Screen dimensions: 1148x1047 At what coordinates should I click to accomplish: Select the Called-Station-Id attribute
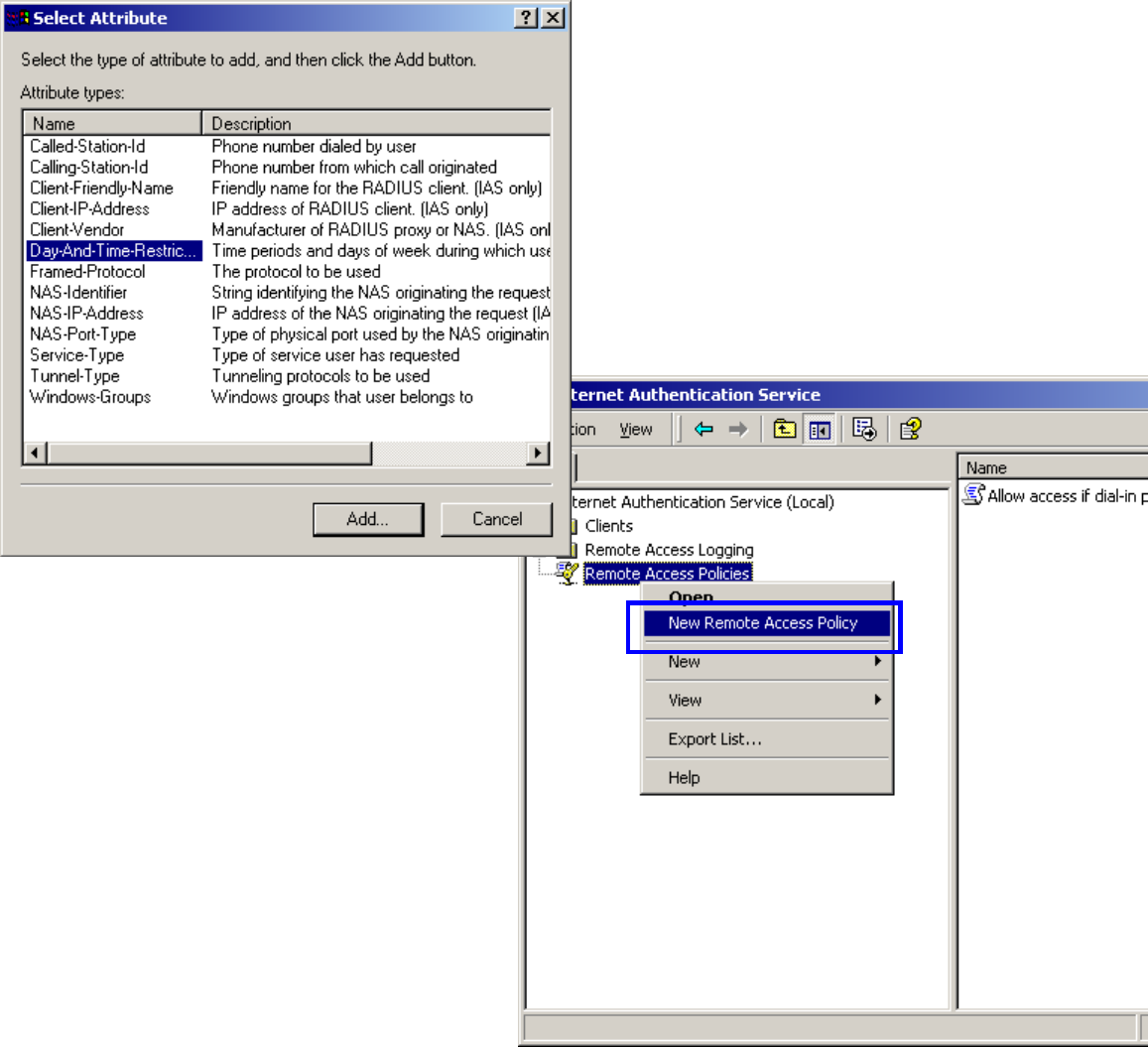87,147
